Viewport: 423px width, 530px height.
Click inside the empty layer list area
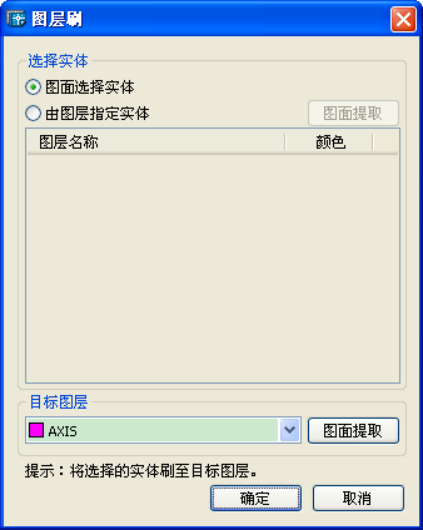(213, 269)
